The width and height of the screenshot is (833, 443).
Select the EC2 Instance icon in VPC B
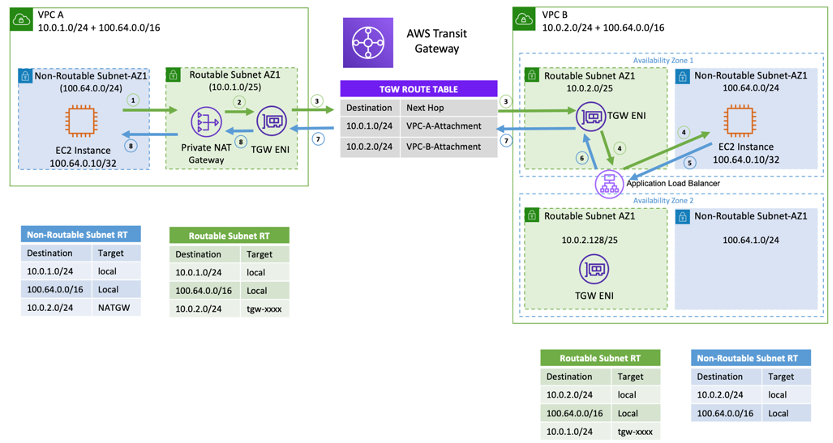click(x=741, y=121)
